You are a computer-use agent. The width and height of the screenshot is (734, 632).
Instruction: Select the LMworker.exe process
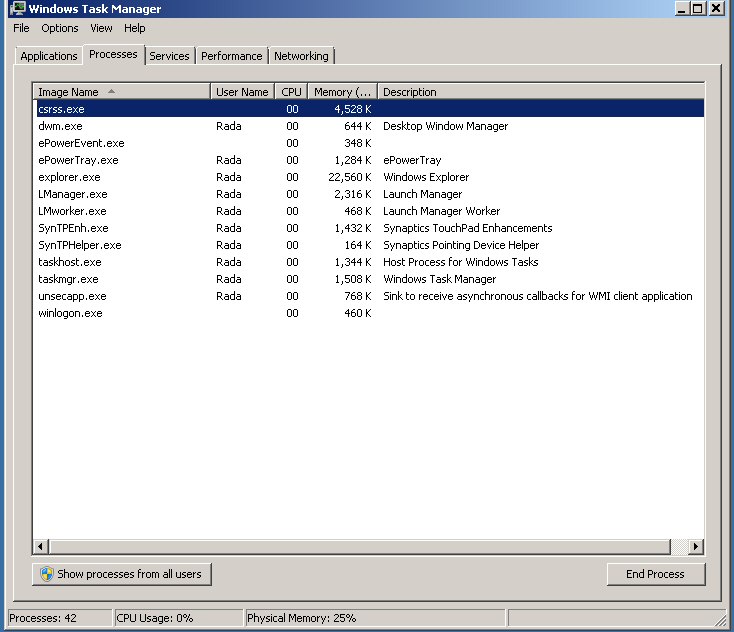pyautogui.click(x=369, y=211)
